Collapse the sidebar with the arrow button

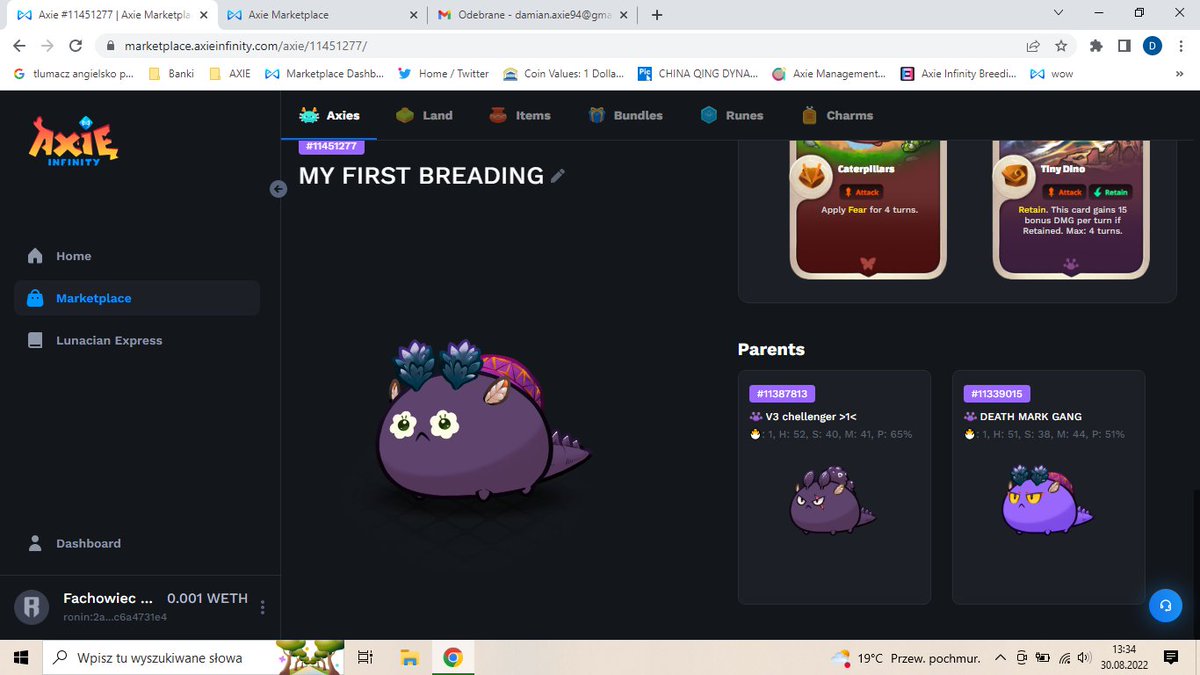click(279, 189)
